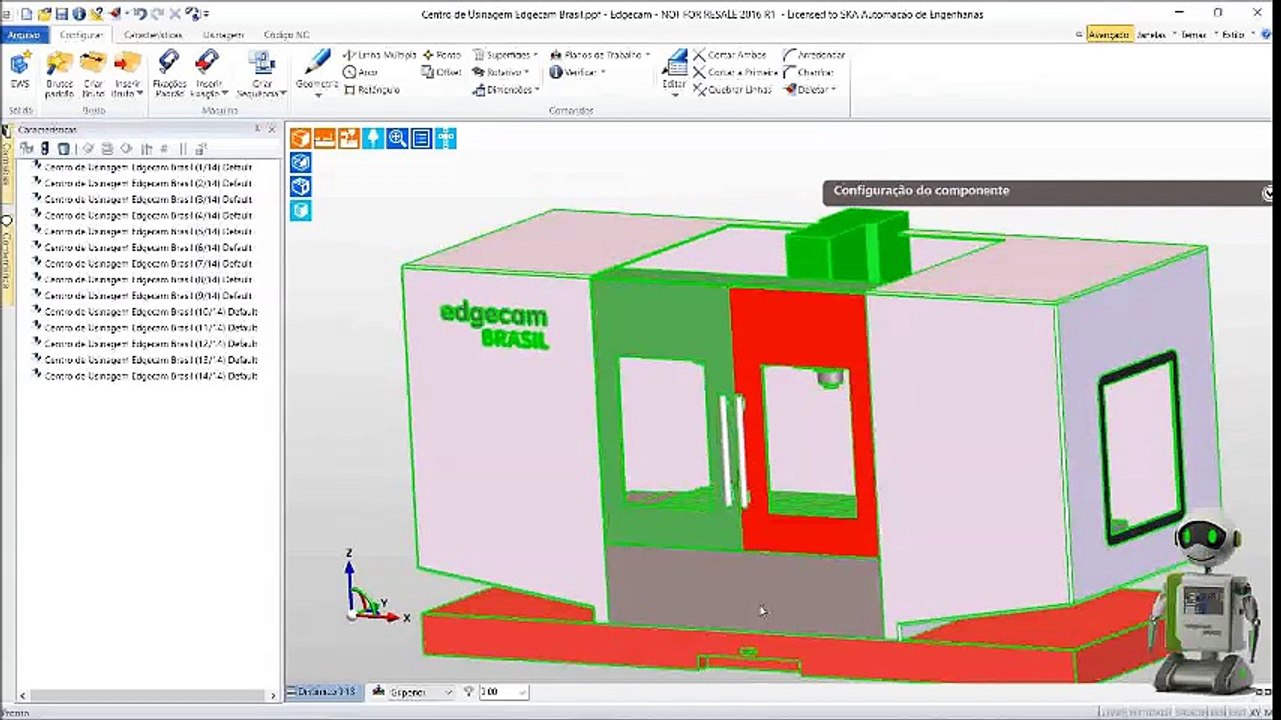Image resolution: width=1281 pixels, height=720 pixels.
Task: Switch to the Características ribbon tab
Action: 153,34
